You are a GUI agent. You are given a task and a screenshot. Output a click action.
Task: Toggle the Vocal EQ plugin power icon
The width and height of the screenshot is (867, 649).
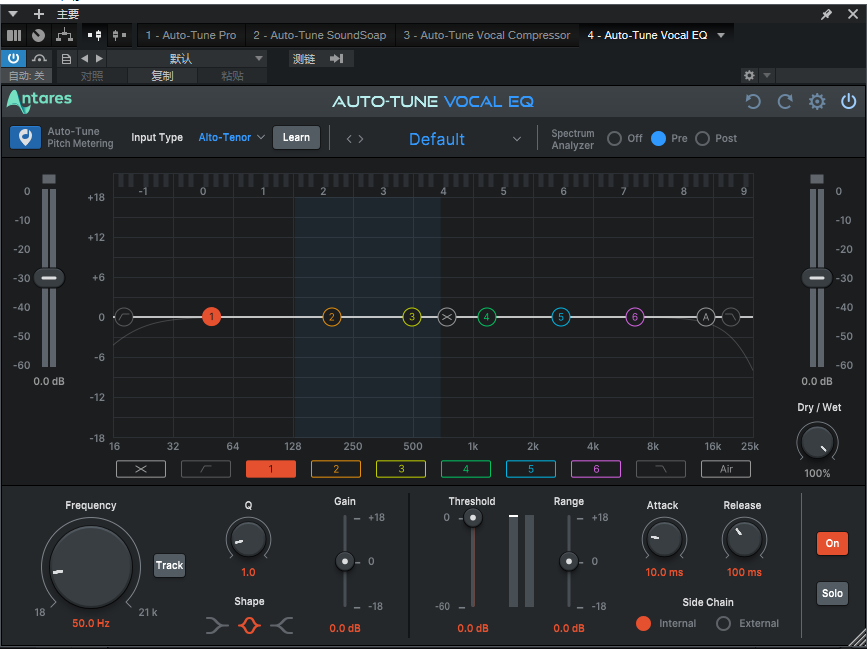tap(848, 102)
